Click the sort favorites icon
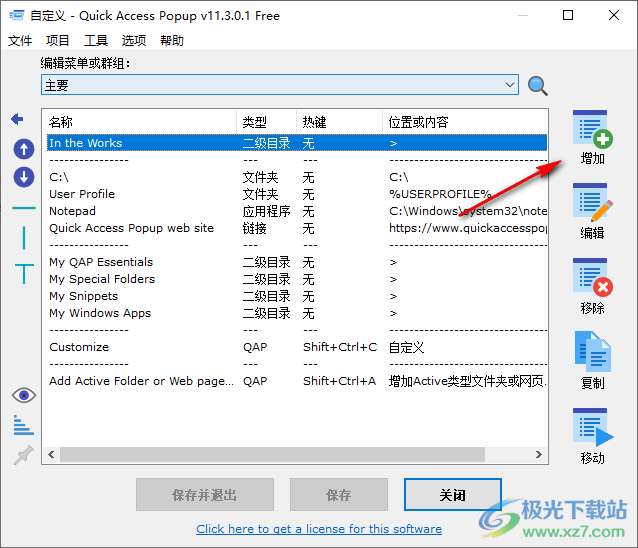This screenshot has width=638, height=548. 23,425
